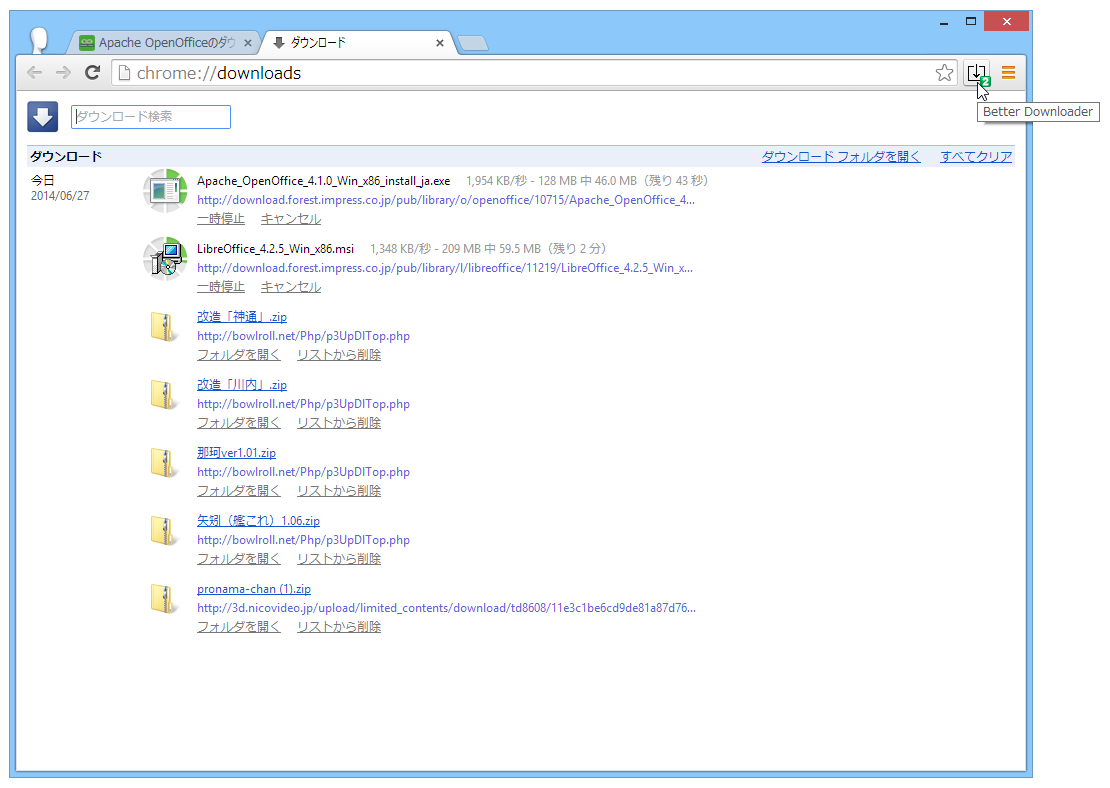The image size is (1110, 788).
Task: Go back using the back arrow
Action: coord(33,72)
